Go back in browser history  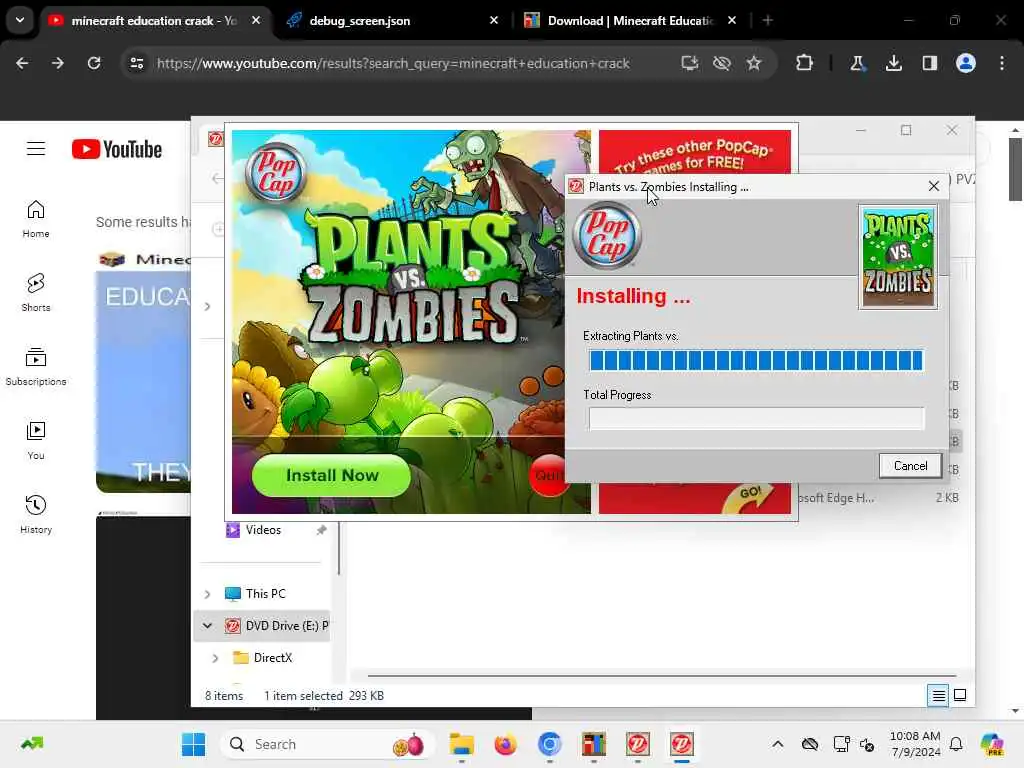coord(22,63)
